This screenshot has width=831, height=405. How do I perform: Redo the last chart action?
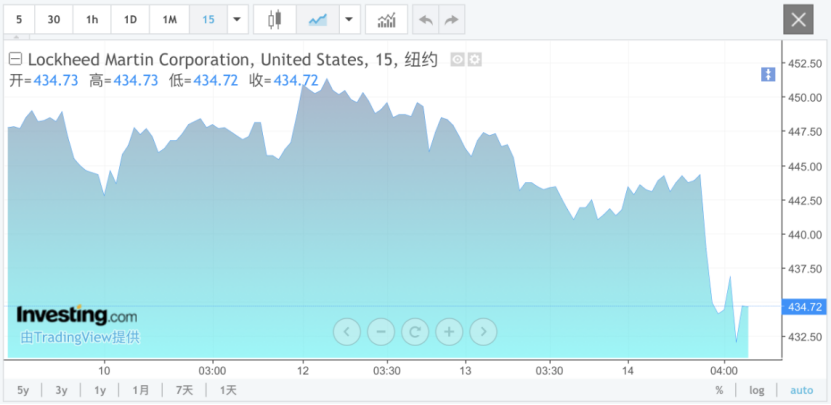click(x=452, y=20)
